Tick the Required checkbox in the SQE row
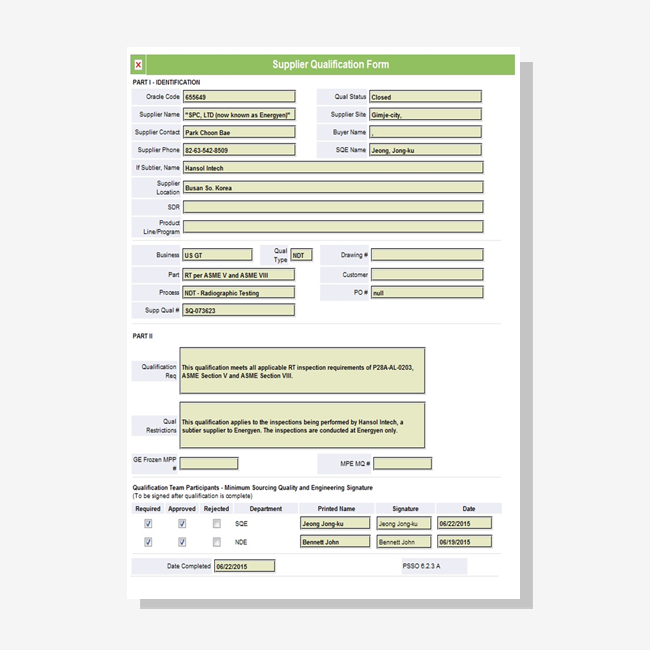 click(148, 524)
